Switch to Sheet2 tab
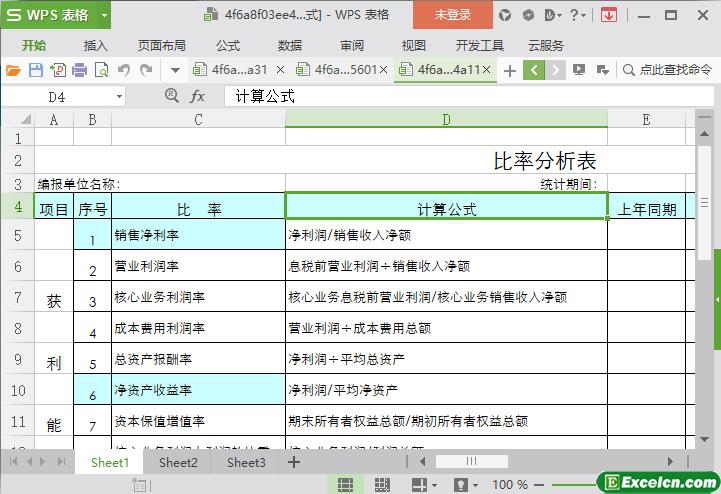The width and height of the screenshot is (721, 494). click(x=178, y=462)
